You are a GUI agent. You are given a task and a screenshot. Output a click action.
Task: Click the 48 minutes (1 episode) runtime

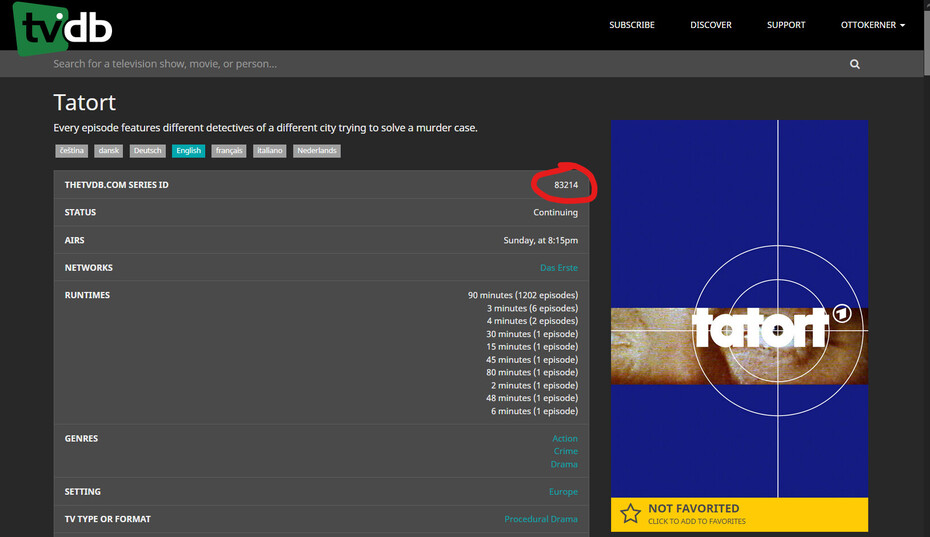point(532,398)
